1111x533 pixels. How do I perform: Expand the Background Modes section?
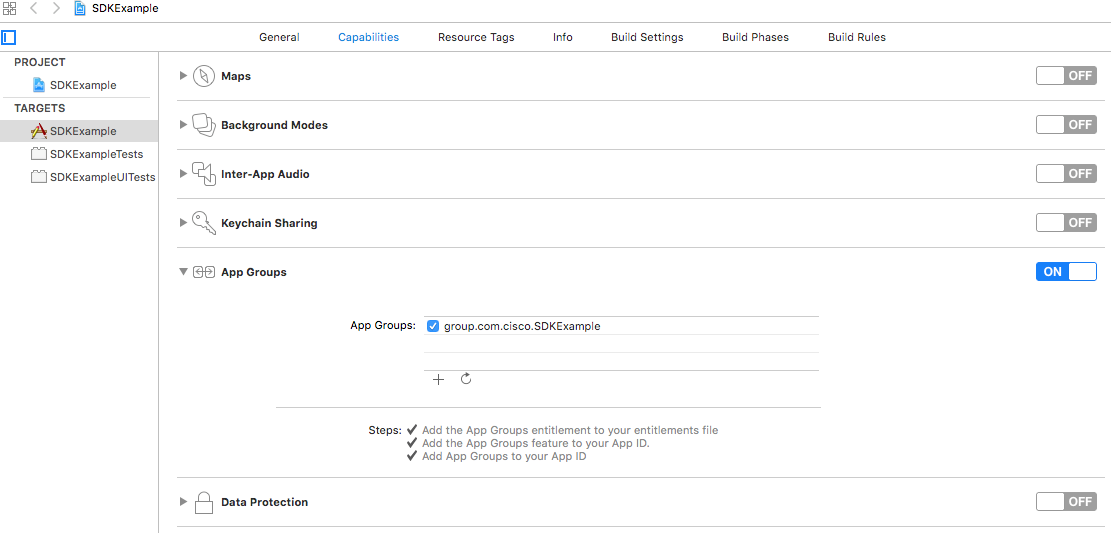click(184, 125)
